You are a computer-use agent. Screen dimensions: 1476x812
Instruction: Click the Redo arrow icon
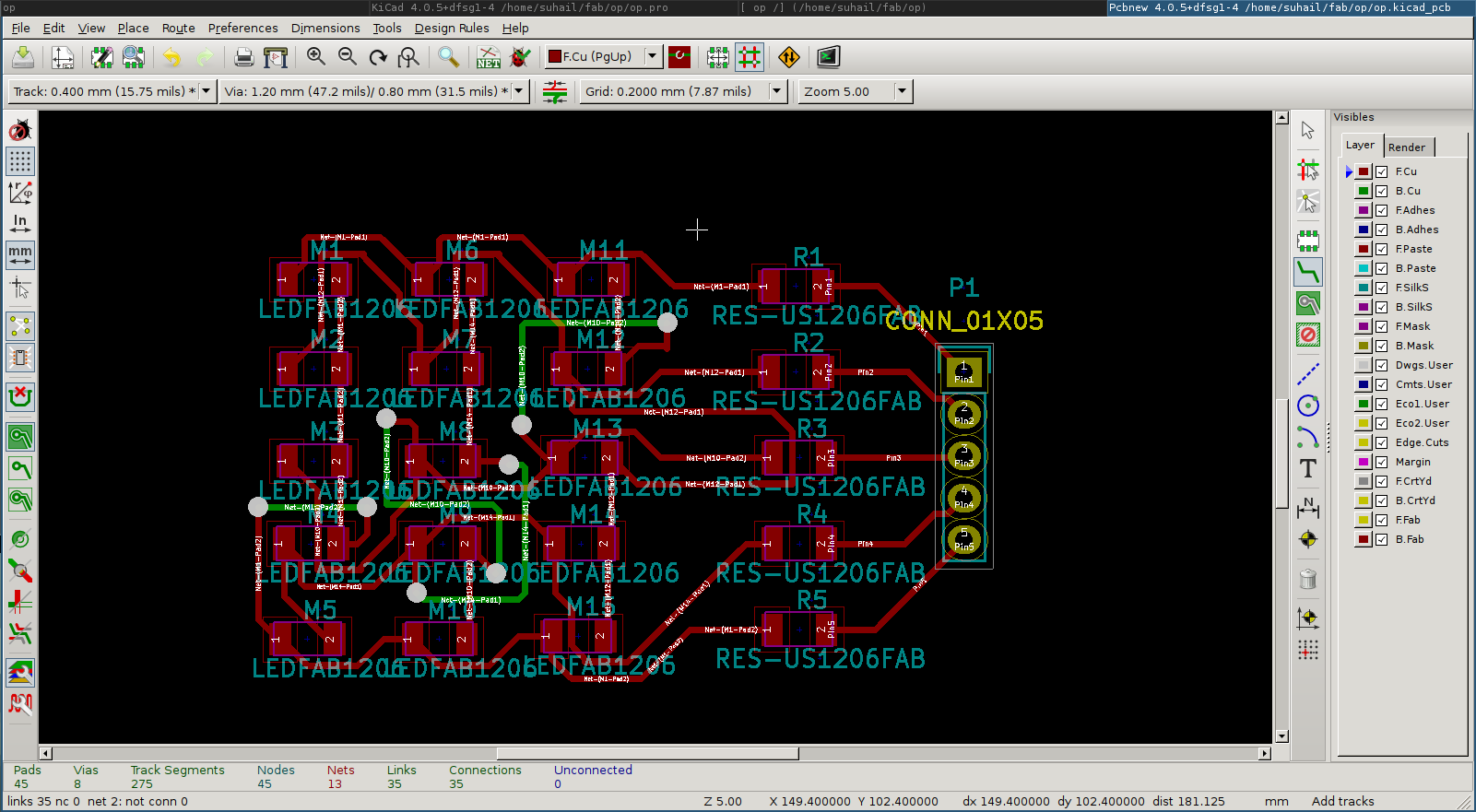coord(204,57)
